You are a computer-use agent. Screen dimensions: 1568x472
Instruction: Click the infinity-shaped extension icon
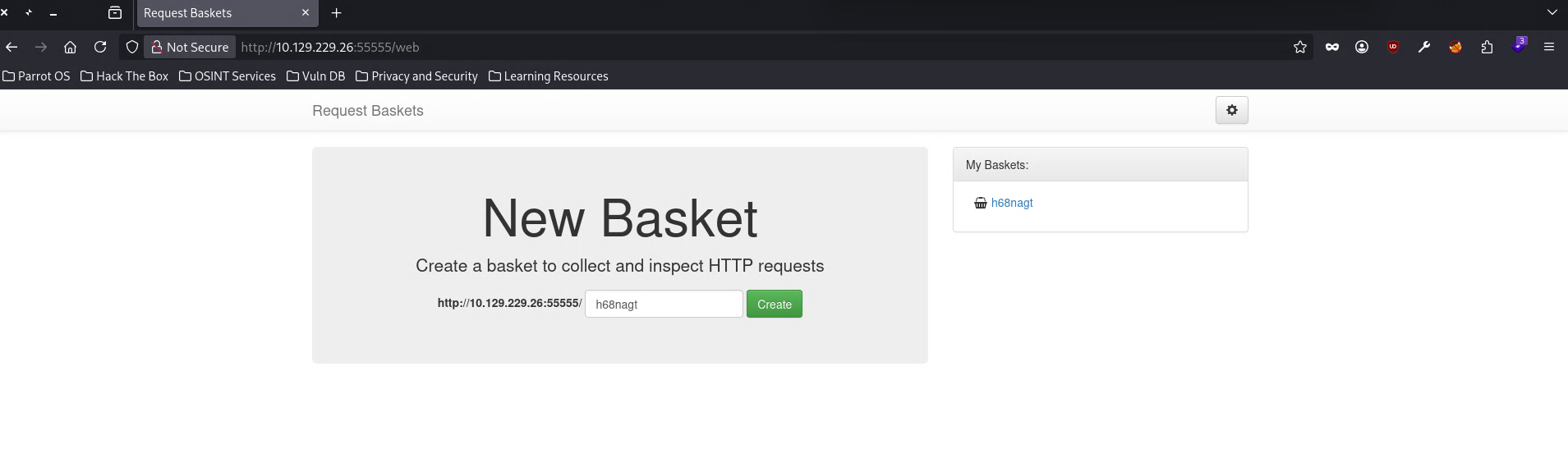tap(1332, 47)
